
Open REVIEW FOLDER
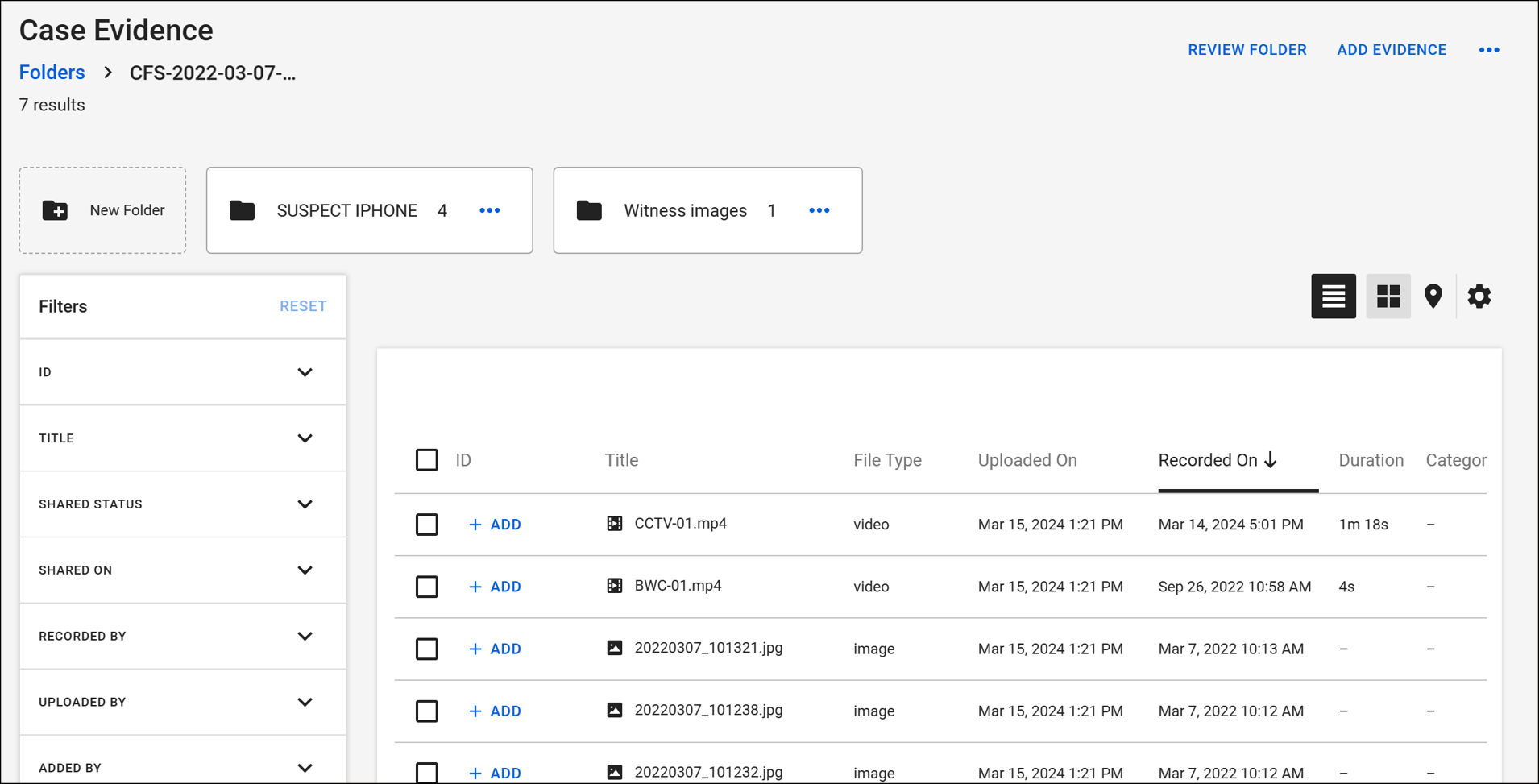pyautogui.click(x=1247, y=49)
